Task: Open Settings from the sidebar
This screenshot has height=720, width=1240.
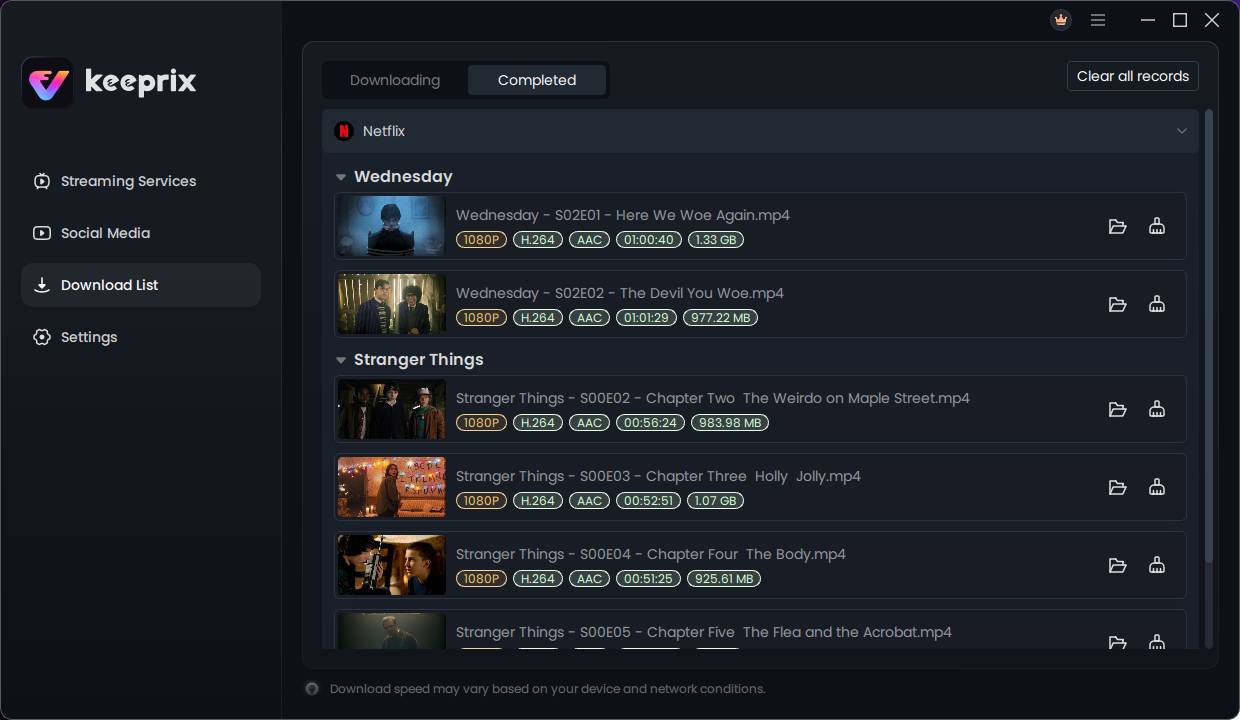Action: pyautogui.click(x=141, y=337)
